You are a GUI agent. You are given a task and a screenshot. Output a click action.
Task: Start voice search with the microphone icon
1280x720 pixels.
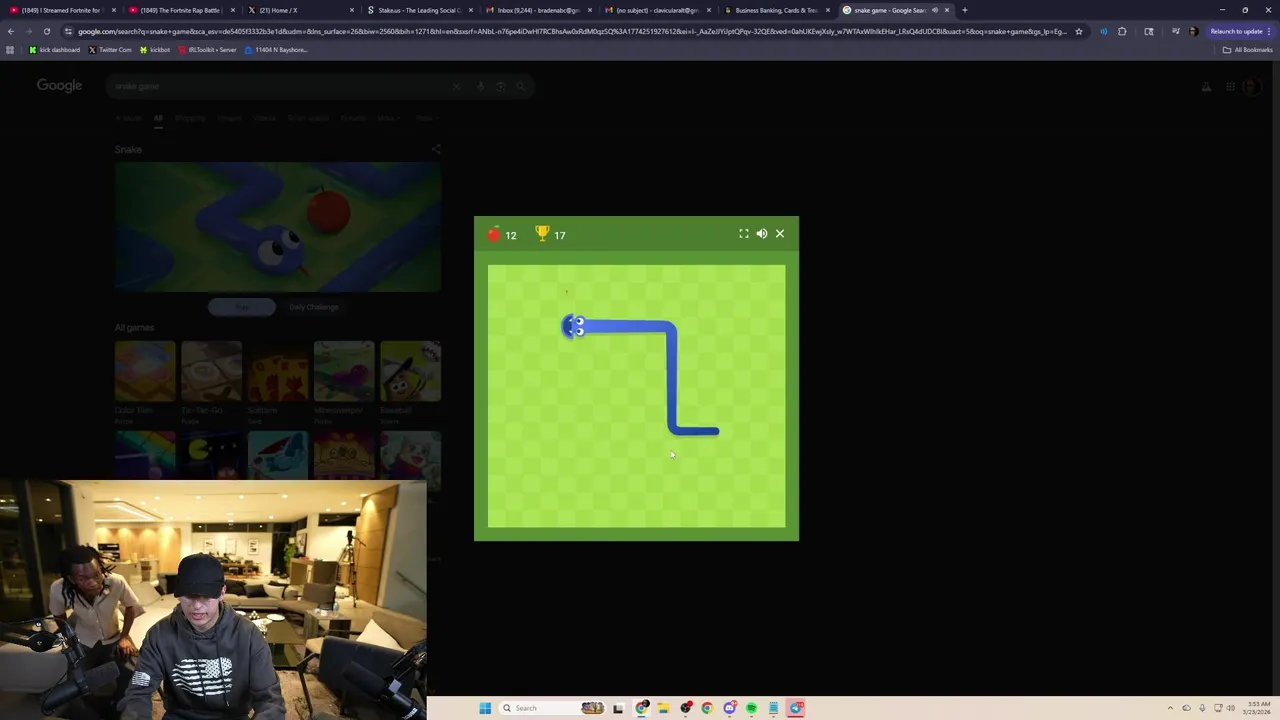pos(481,86)
